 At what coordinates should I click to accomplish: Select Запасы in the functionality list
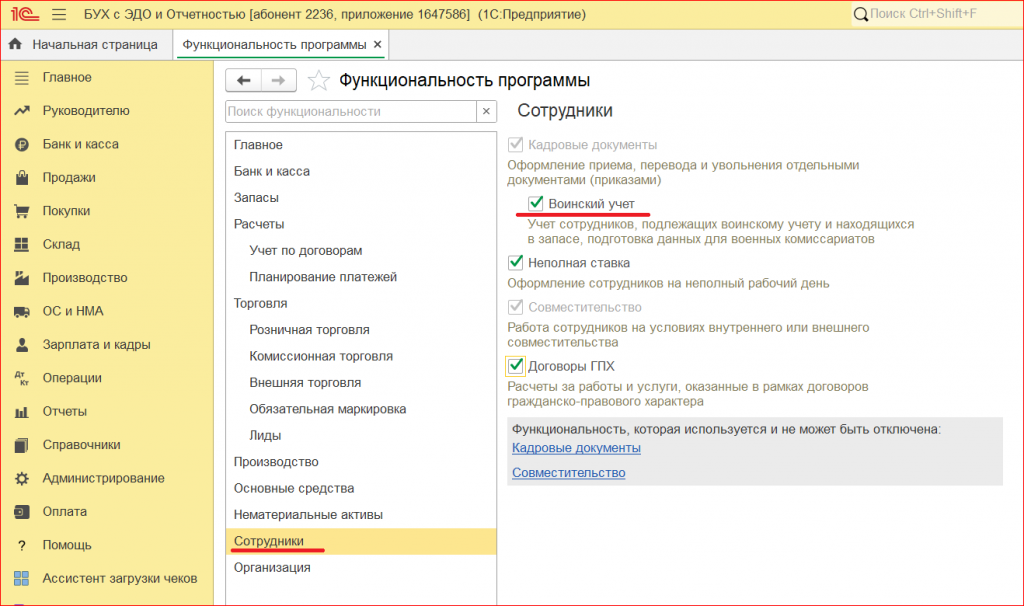(361, 198)
